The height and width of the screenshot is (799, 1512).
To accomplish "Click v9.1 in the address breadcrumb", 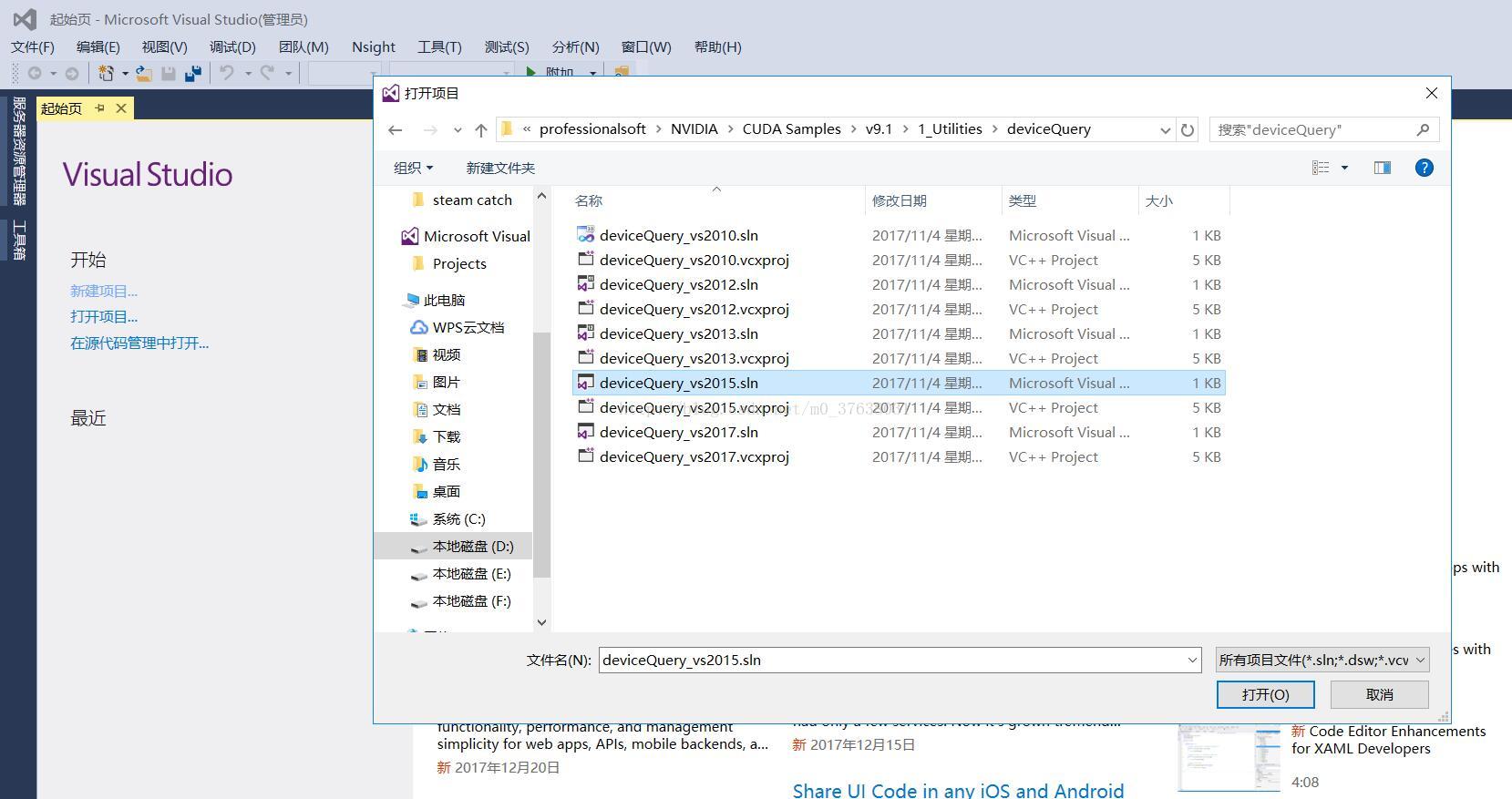I will tap(879, 129).
